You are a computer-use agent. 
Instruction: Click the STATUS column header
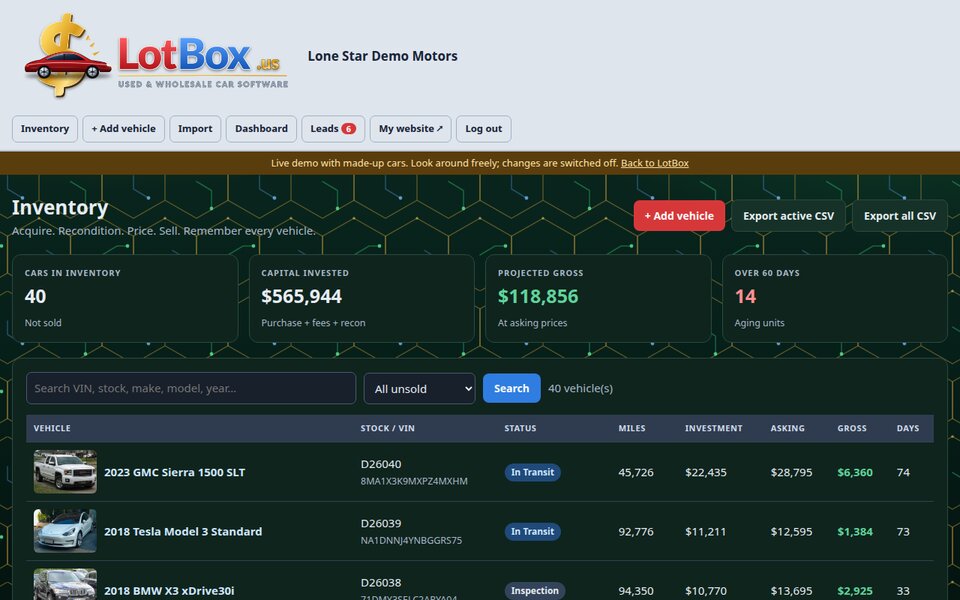(x=520, y=428)
